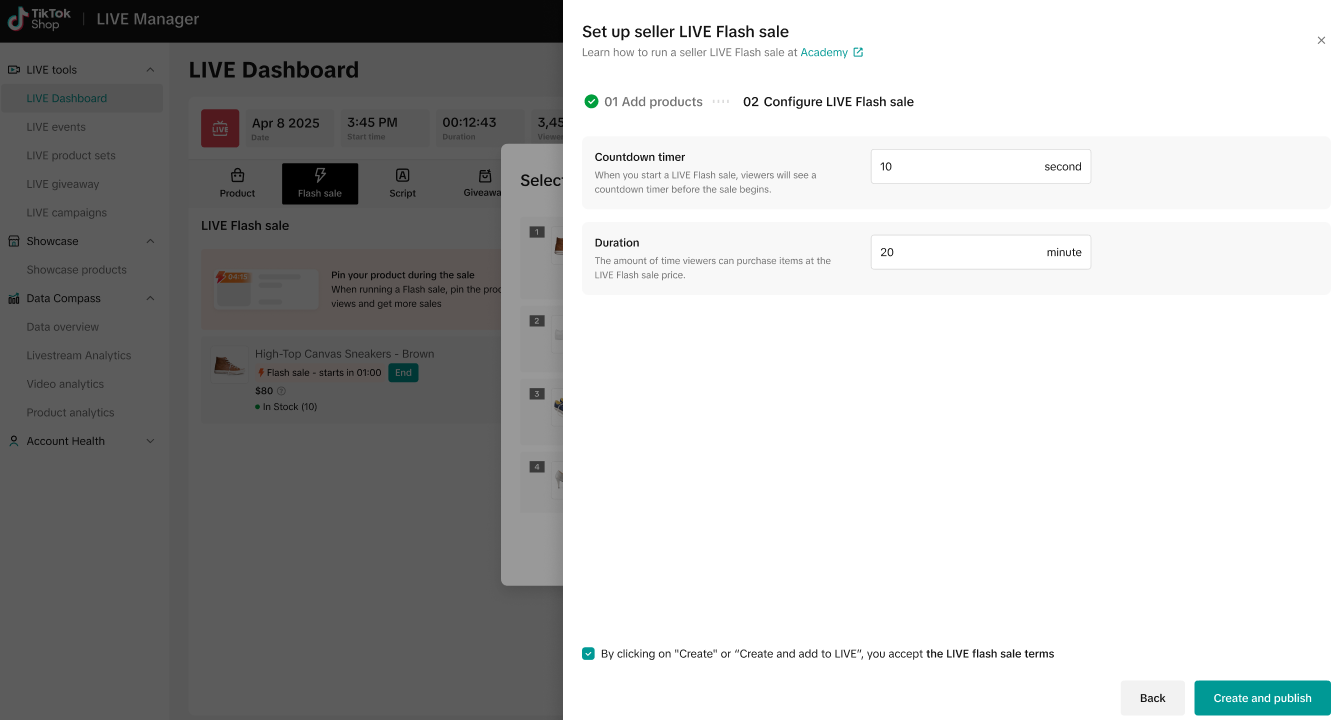1333x720 pixels.
Task: Collapse the Showcase sidebar section
Action: click(150, 241)
